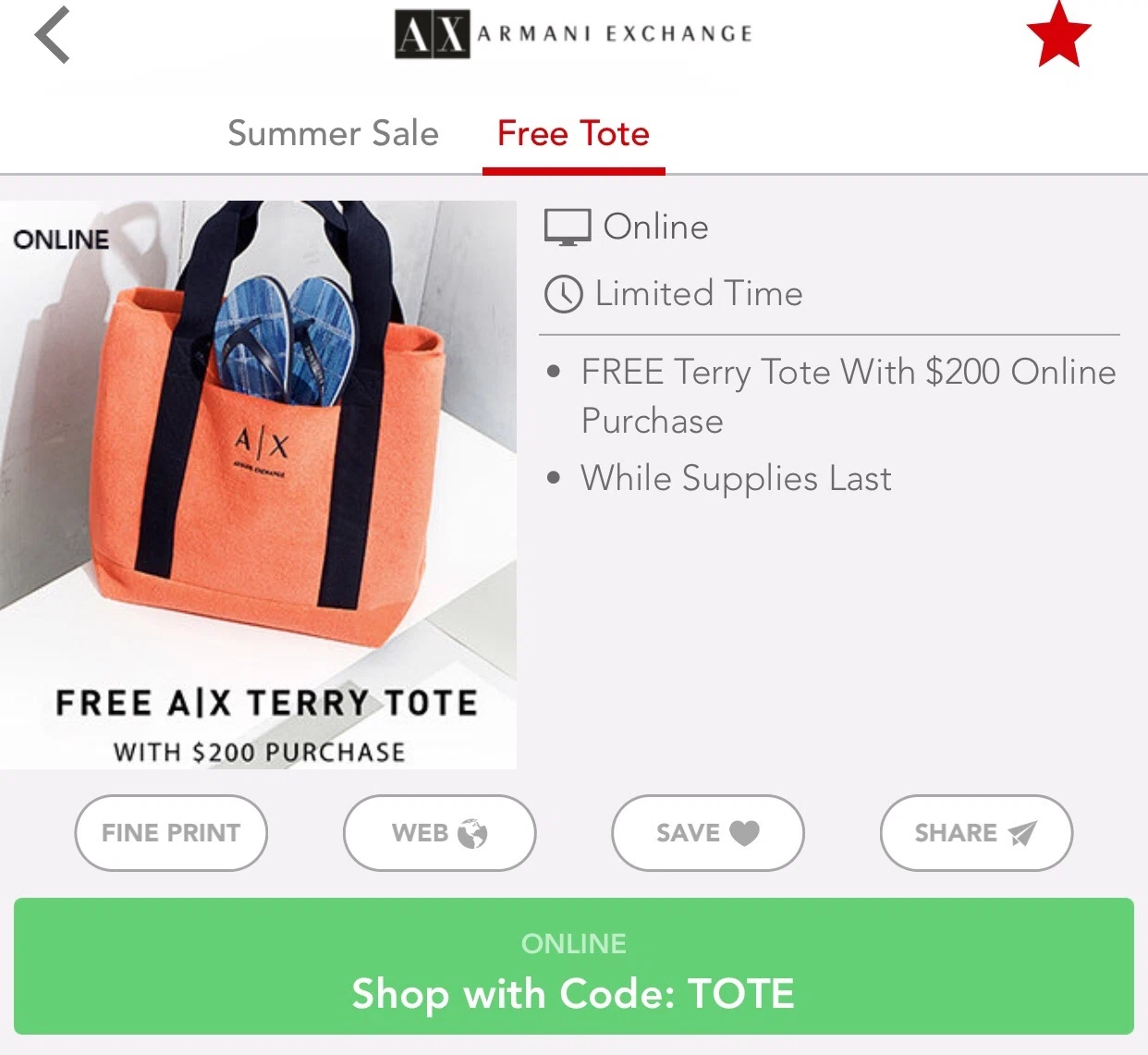Open the Fine Print button
The height and width of the screenshot is (1055, 1148).
click(171, 833)
